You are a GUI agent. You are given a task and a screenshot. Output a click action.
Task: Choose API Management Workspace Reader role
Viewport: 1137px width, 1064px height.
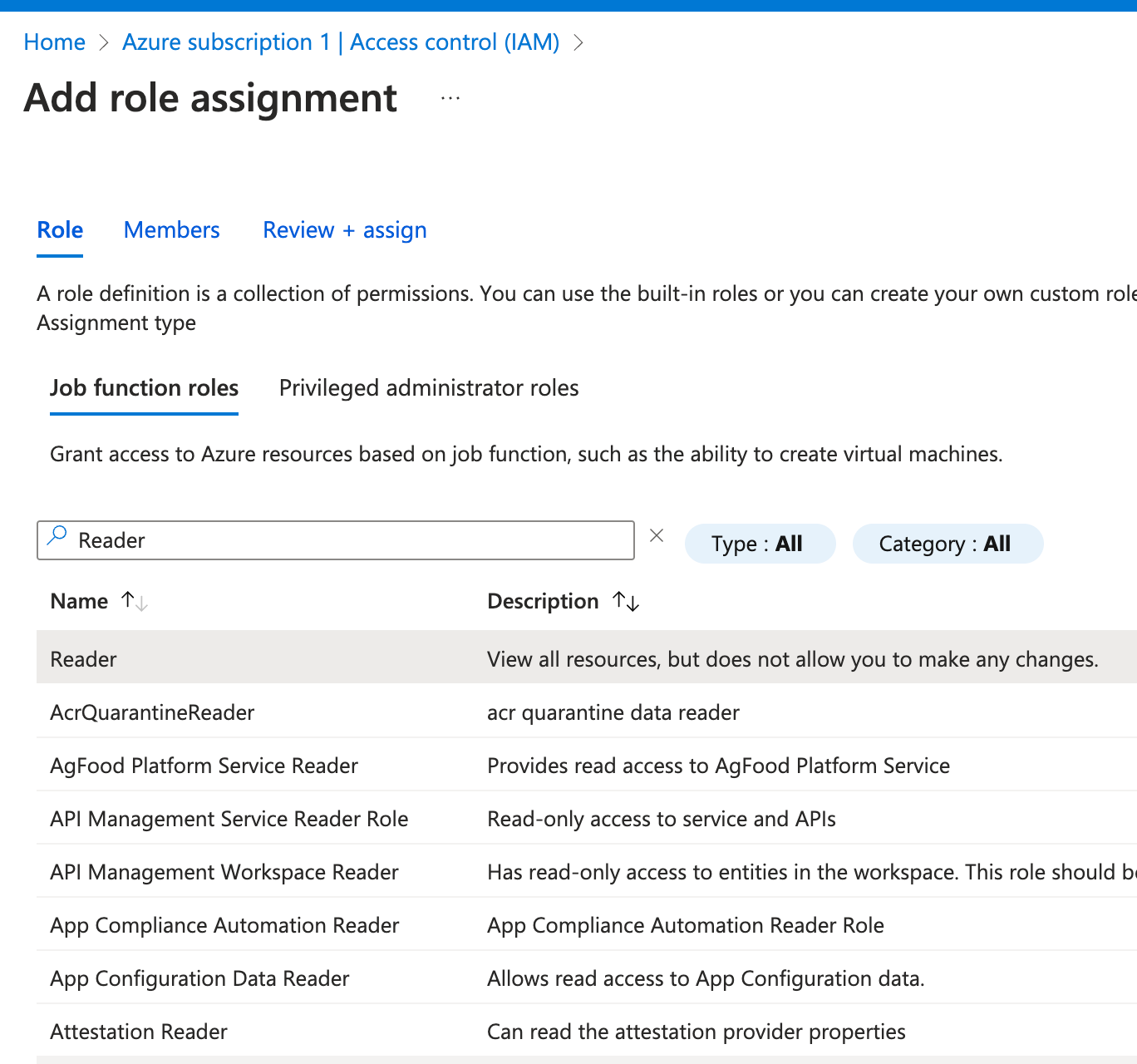click(x=224, y=872)
